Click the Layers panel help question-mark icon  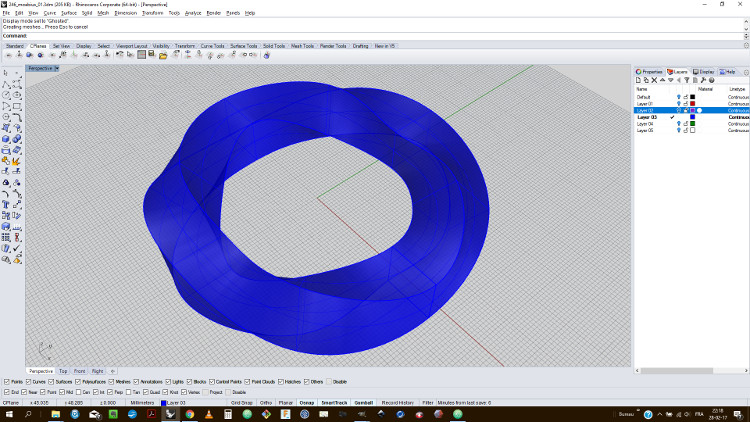pyautogui.click(x=711, y=80)
